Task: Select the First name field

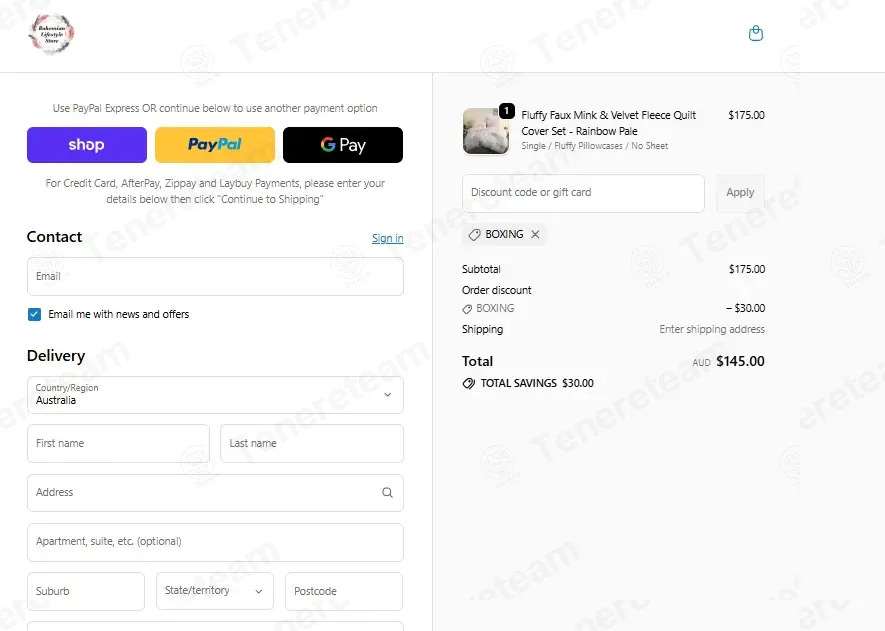Action: click(119, 444)
